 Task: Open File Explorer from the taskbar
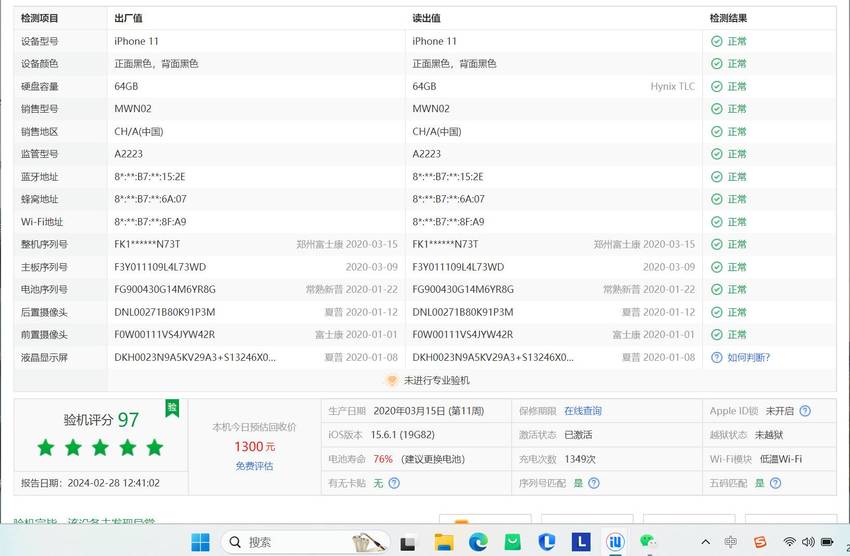coord(443,542)
